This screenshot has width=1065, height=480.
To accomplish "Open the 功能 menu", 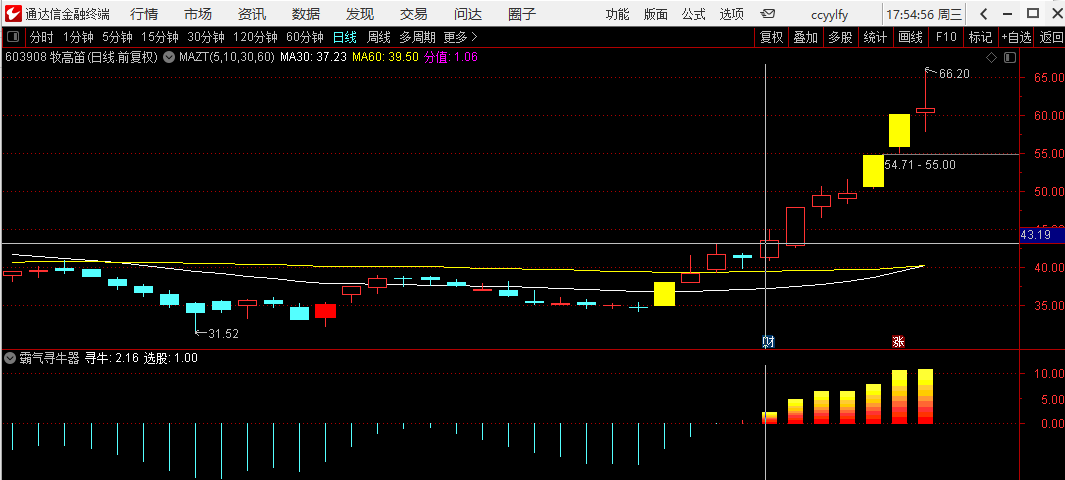I will (x=617, y=14).
